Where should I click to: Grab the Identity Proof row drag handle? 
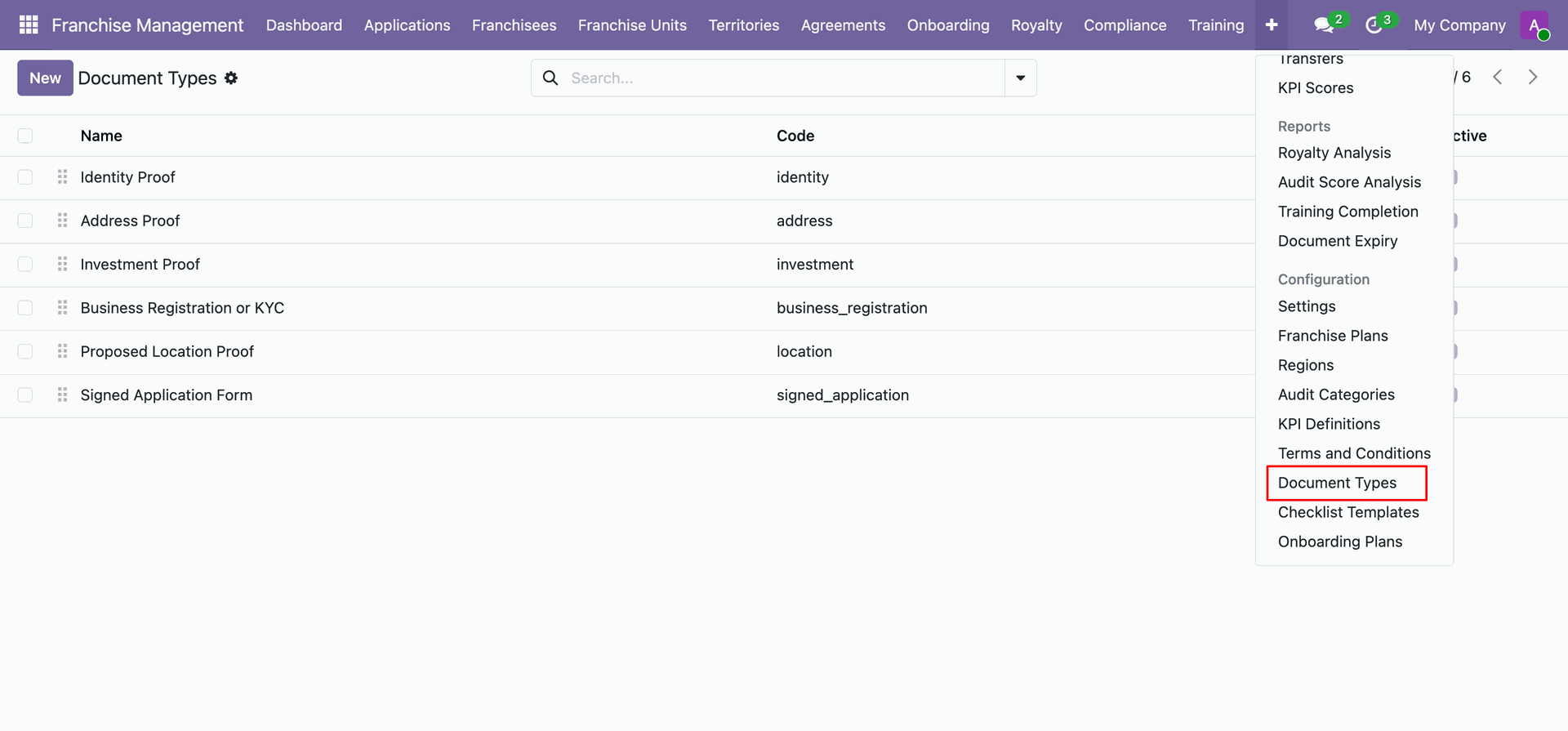[x=62, y=177]
